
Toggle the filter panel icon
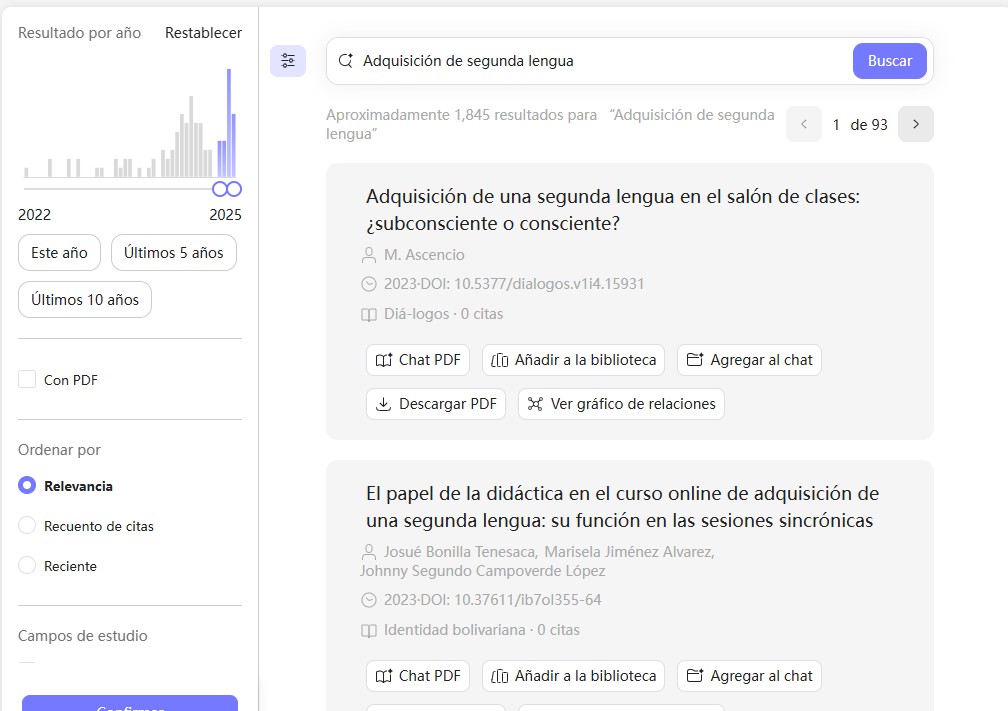pos(288,61)
